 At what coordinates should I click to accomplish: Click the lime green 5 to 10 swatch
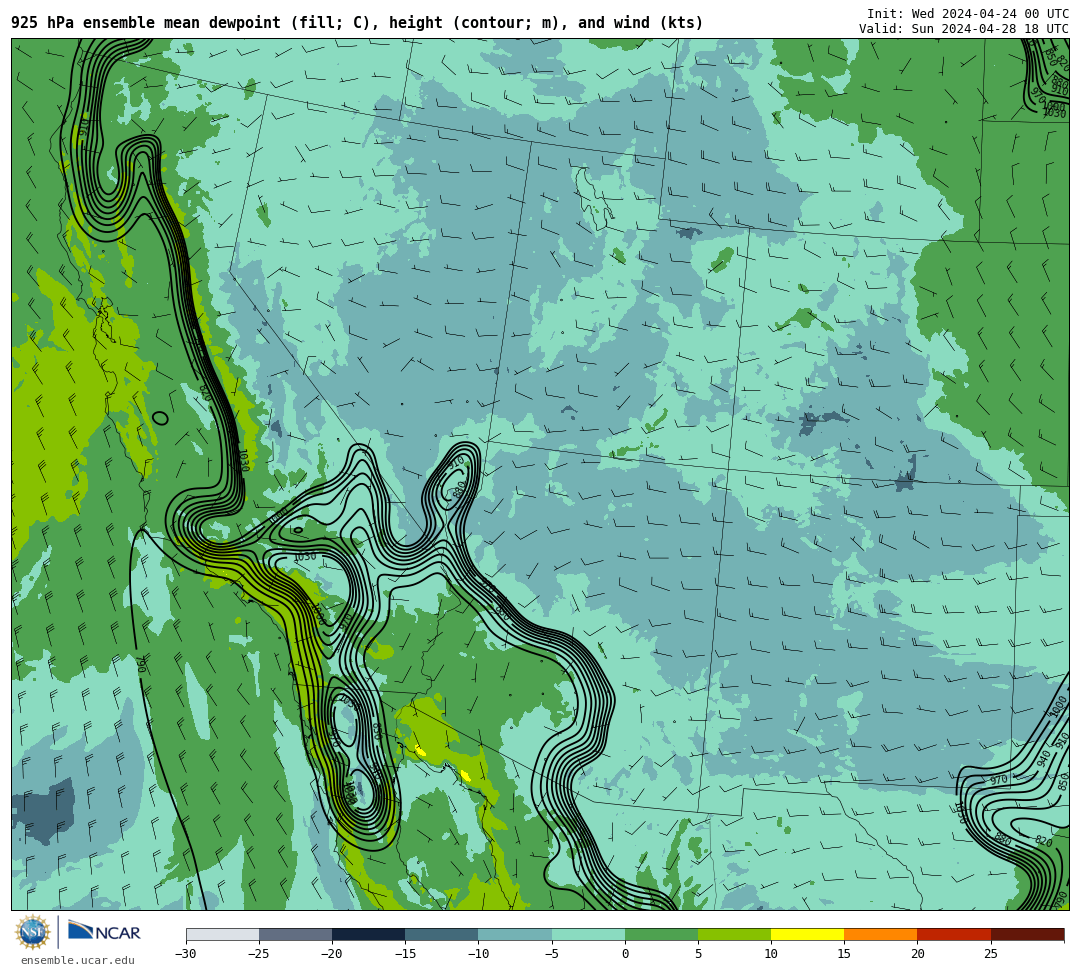[734, 934]
